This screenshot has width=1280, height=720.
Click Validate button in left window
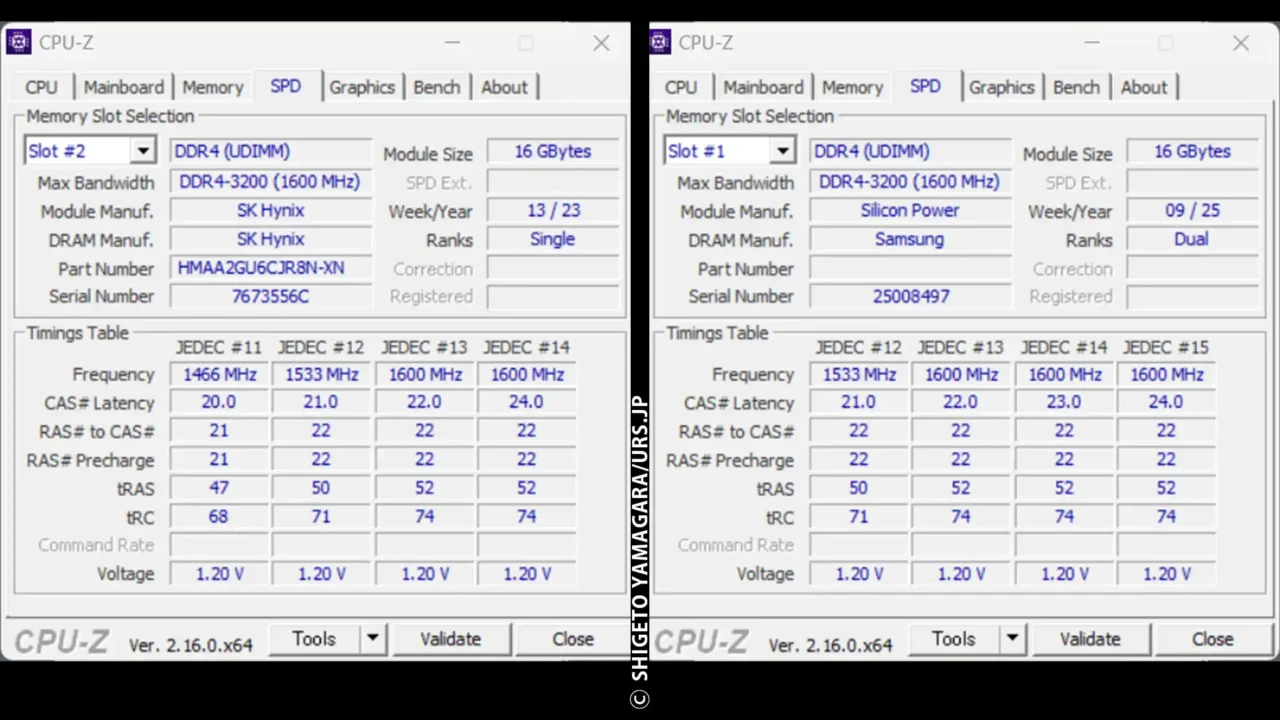[451, 639]
